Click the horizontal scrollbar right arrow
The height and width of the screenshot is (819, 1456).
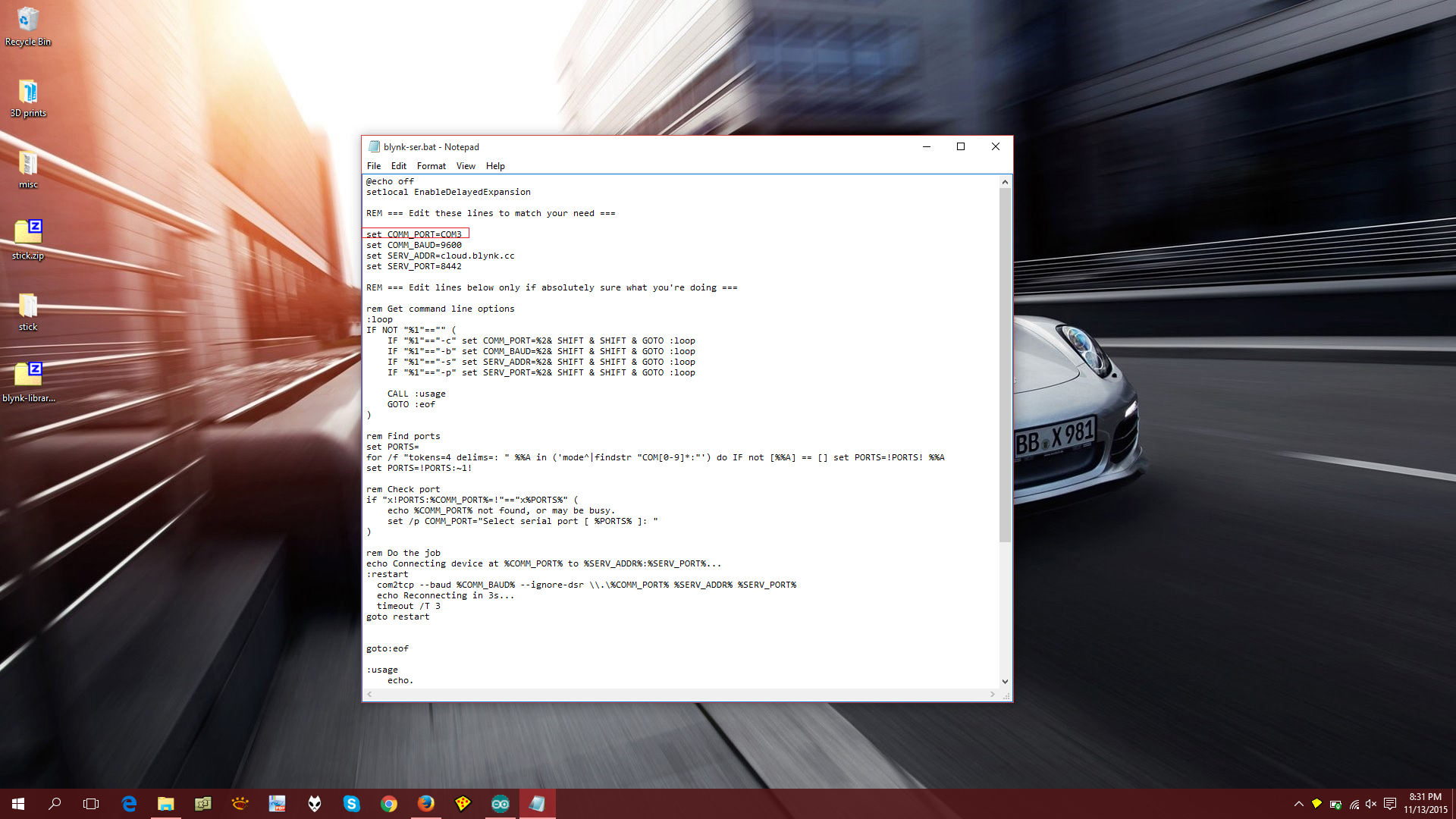(x=993, y=695)
